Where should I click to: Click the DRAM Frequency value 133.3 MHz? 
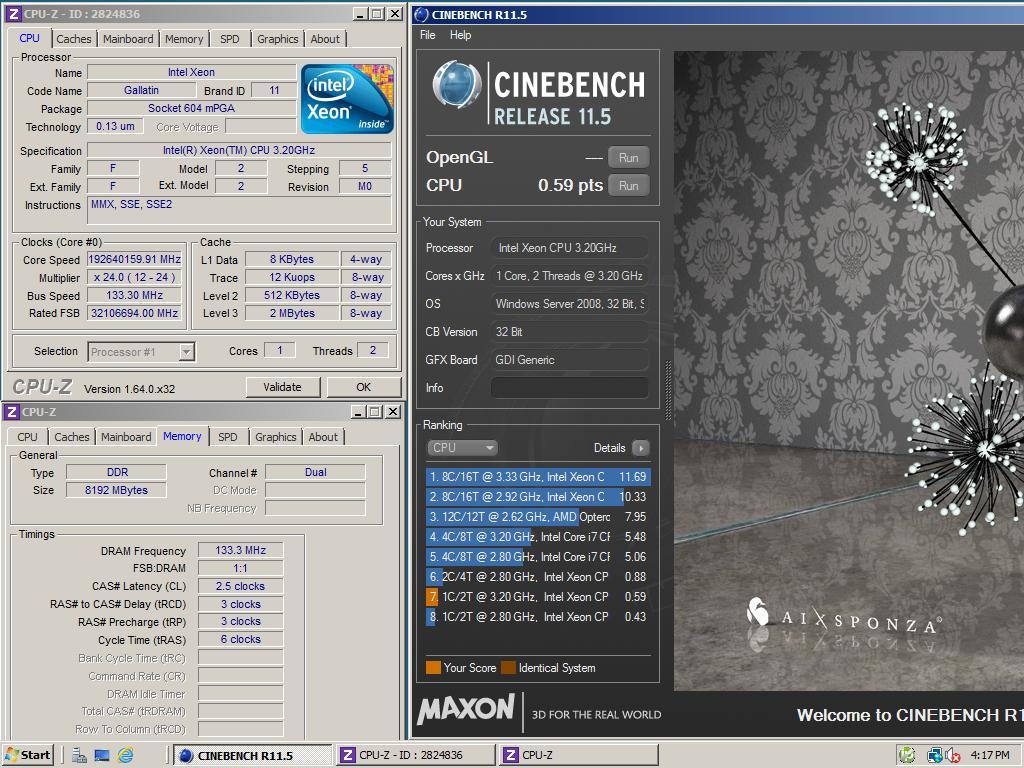(x=241, y=551)
